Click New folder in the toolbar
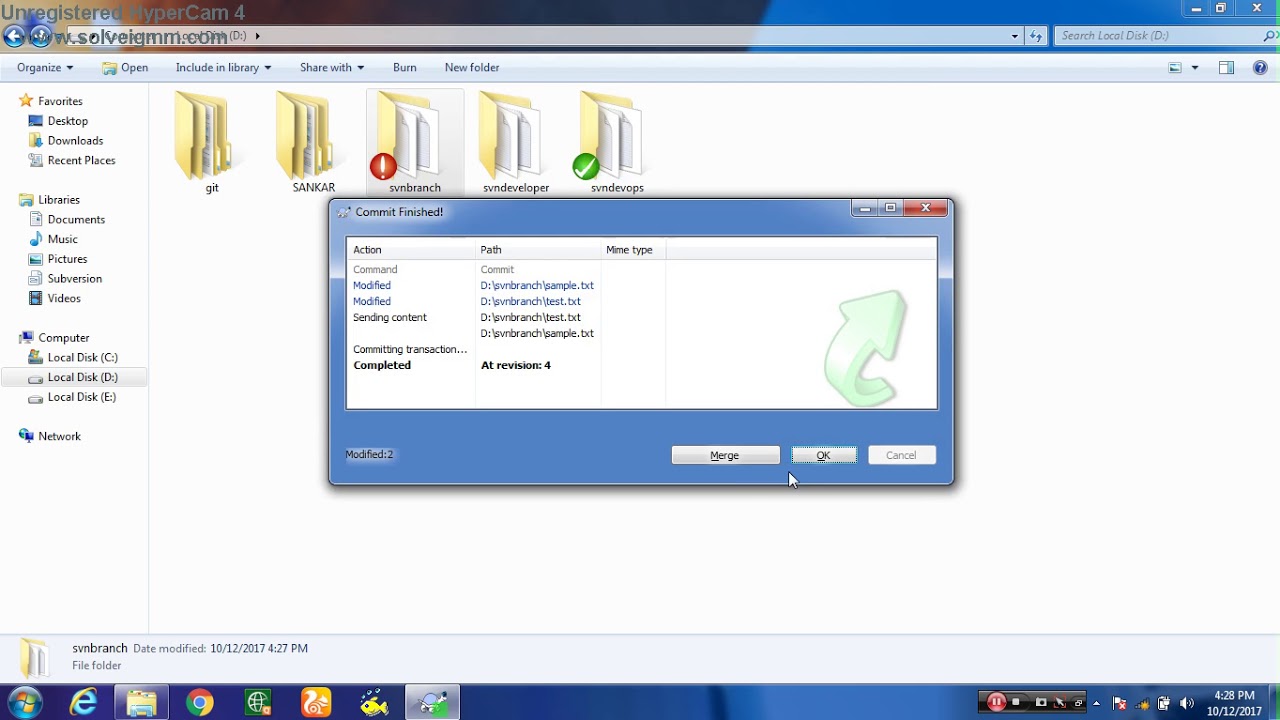Viewport: 1280px width, 720px height. click(x=472, y=68)
